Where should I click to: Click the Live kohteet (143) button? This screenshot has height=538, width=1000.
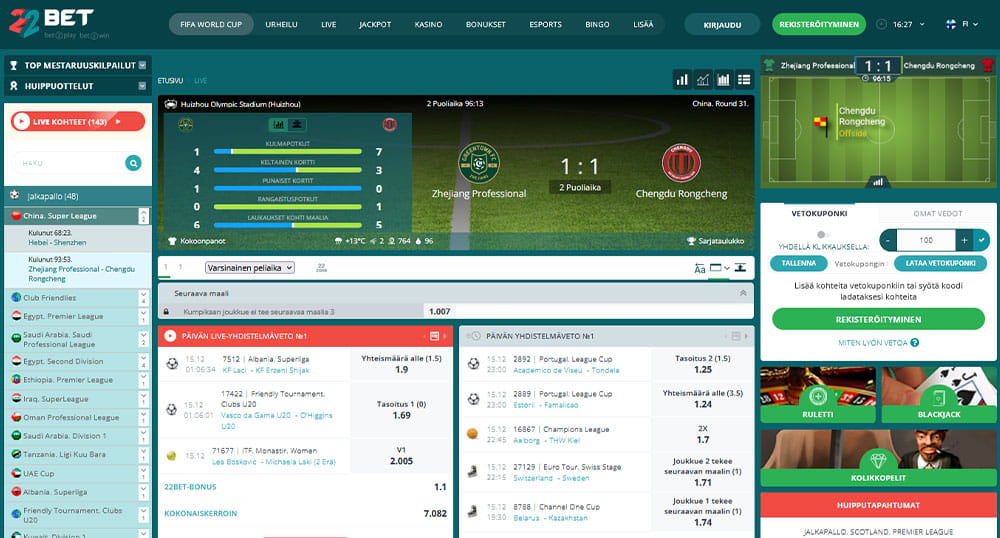pos(78,121)
